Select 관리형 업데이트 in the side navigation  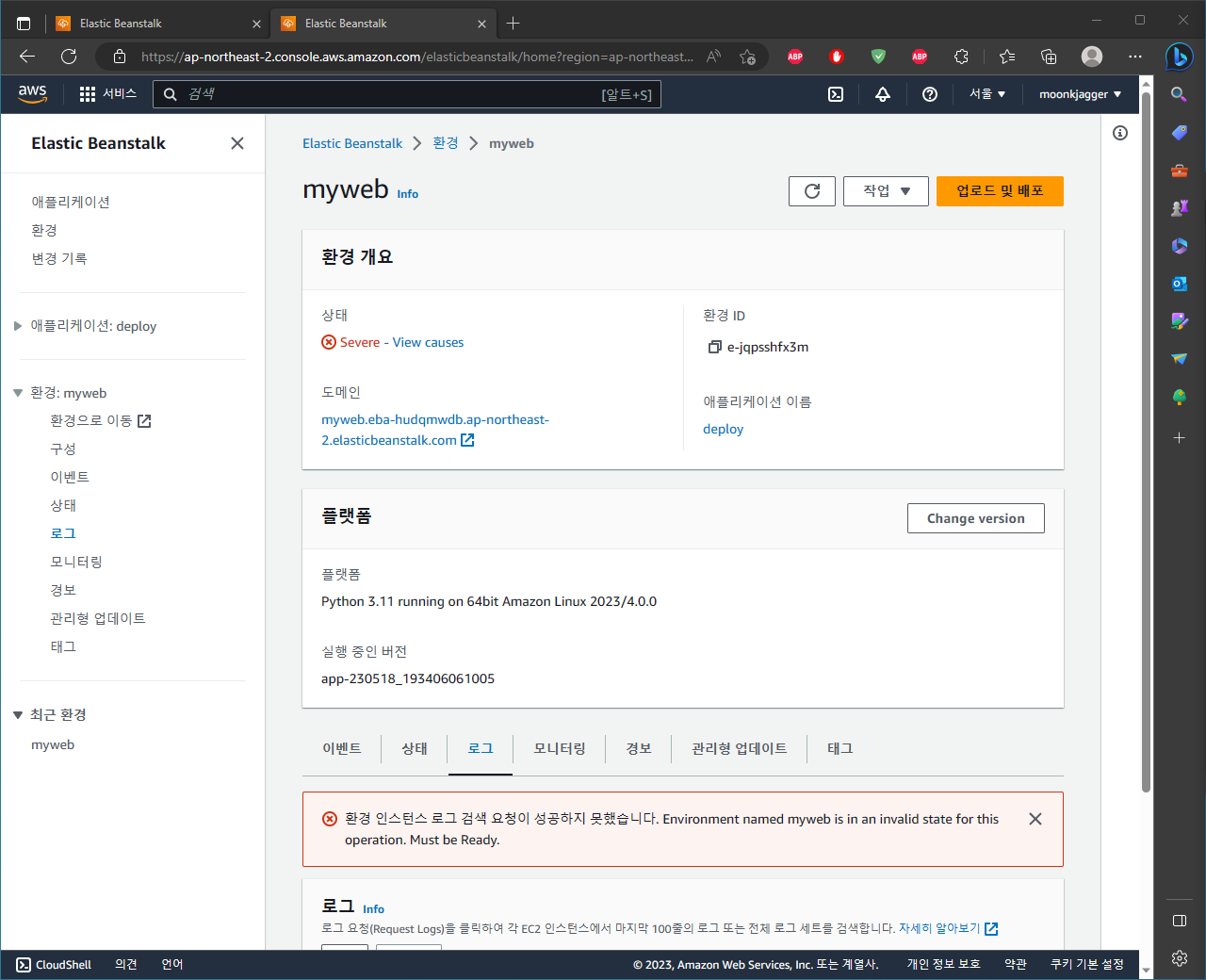pyautogui.click(x=98, y=618)
